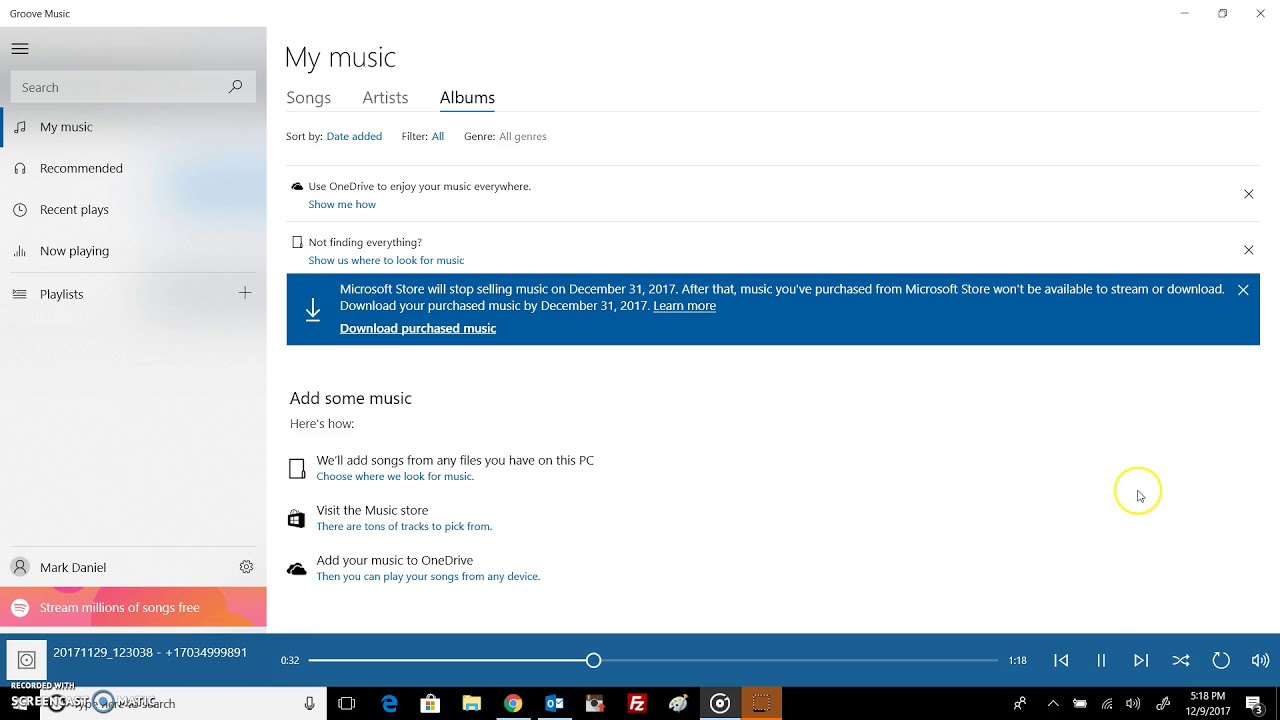
Task: Click Download purchased music link
Action: [418, 328]
